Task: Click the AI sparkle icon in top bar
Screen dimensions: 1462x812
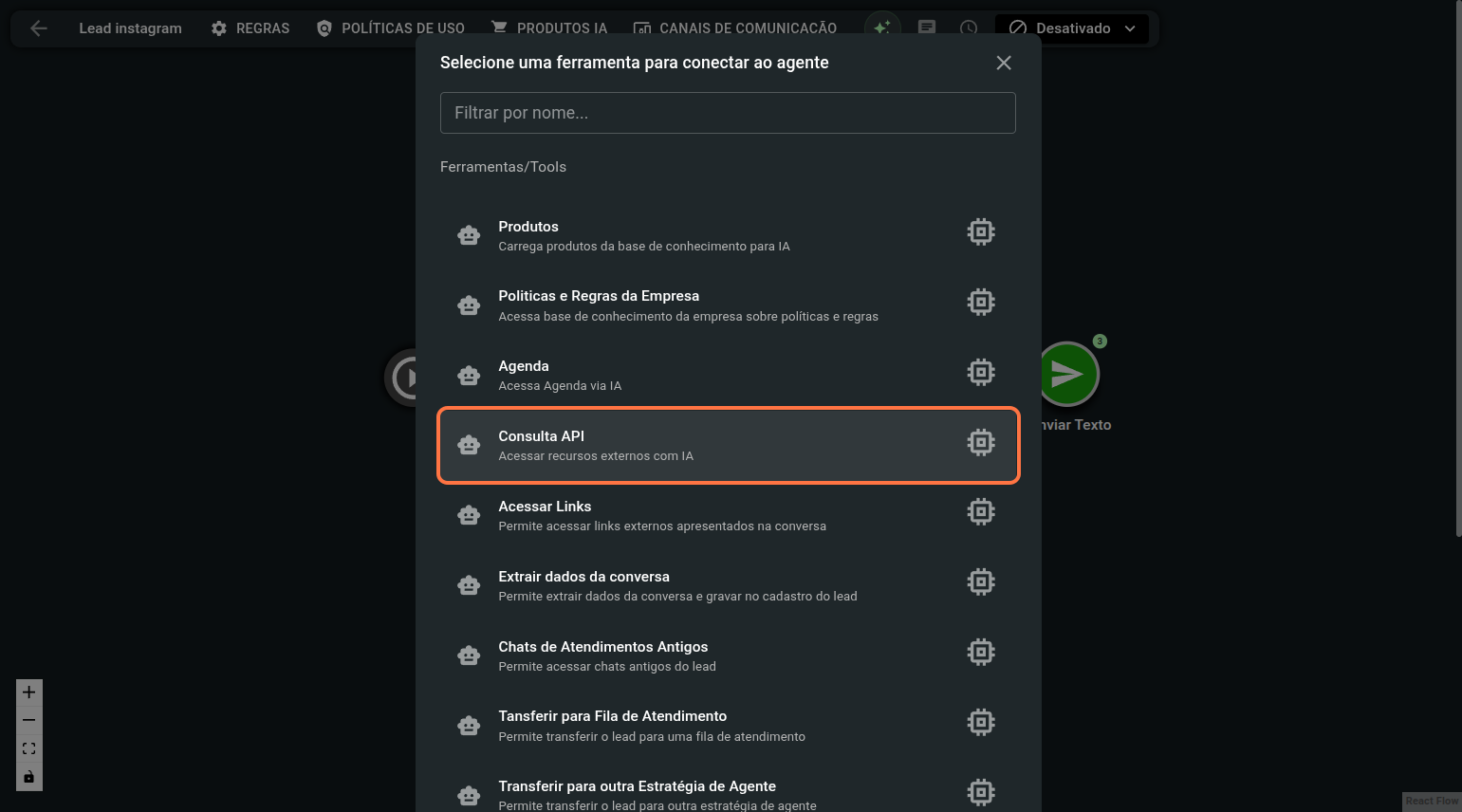Action: pyautogui.click(x=882, y=28)
